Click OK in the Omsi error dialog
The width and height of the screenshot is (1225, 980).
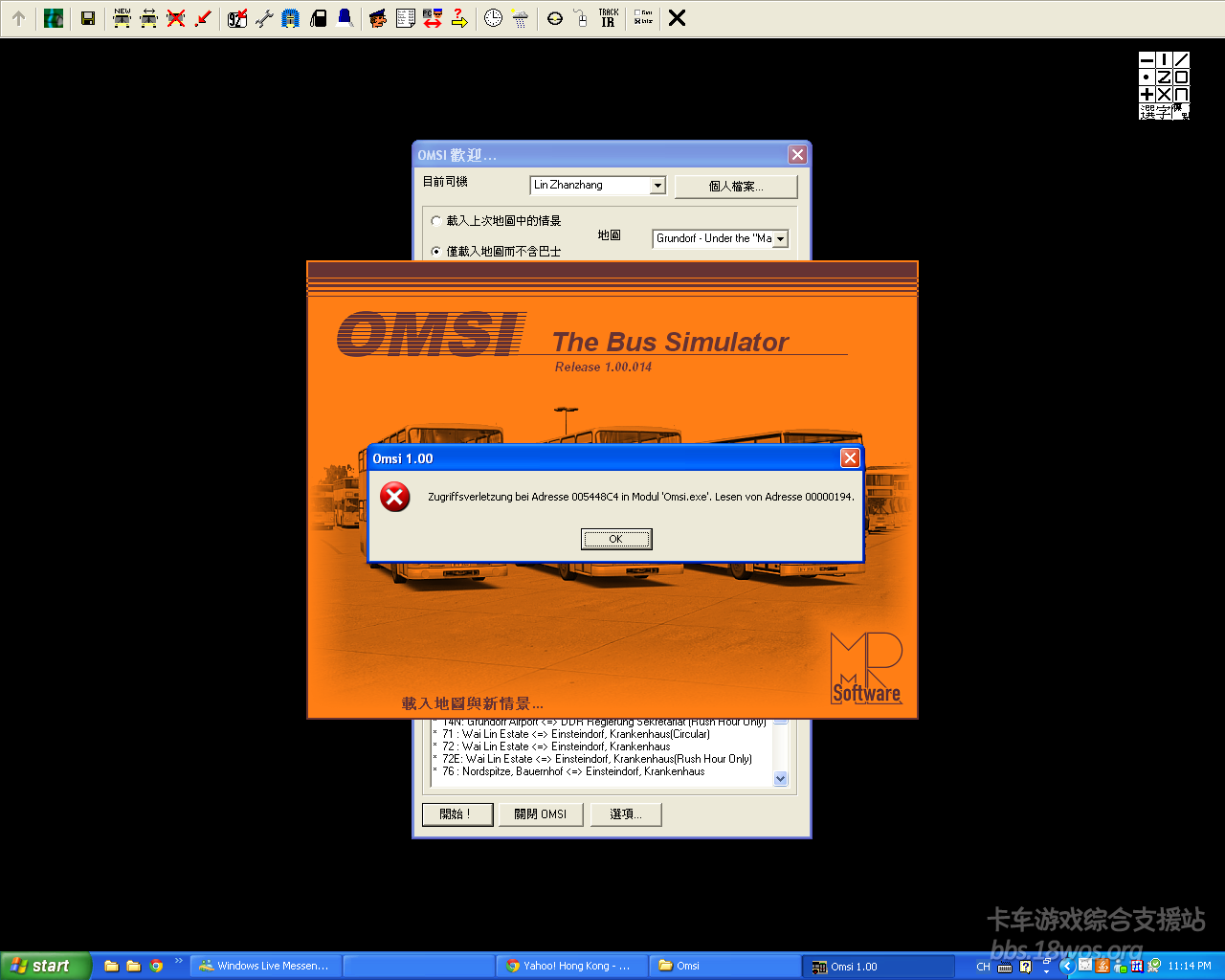pyautogui.click(x=616, y=539)
